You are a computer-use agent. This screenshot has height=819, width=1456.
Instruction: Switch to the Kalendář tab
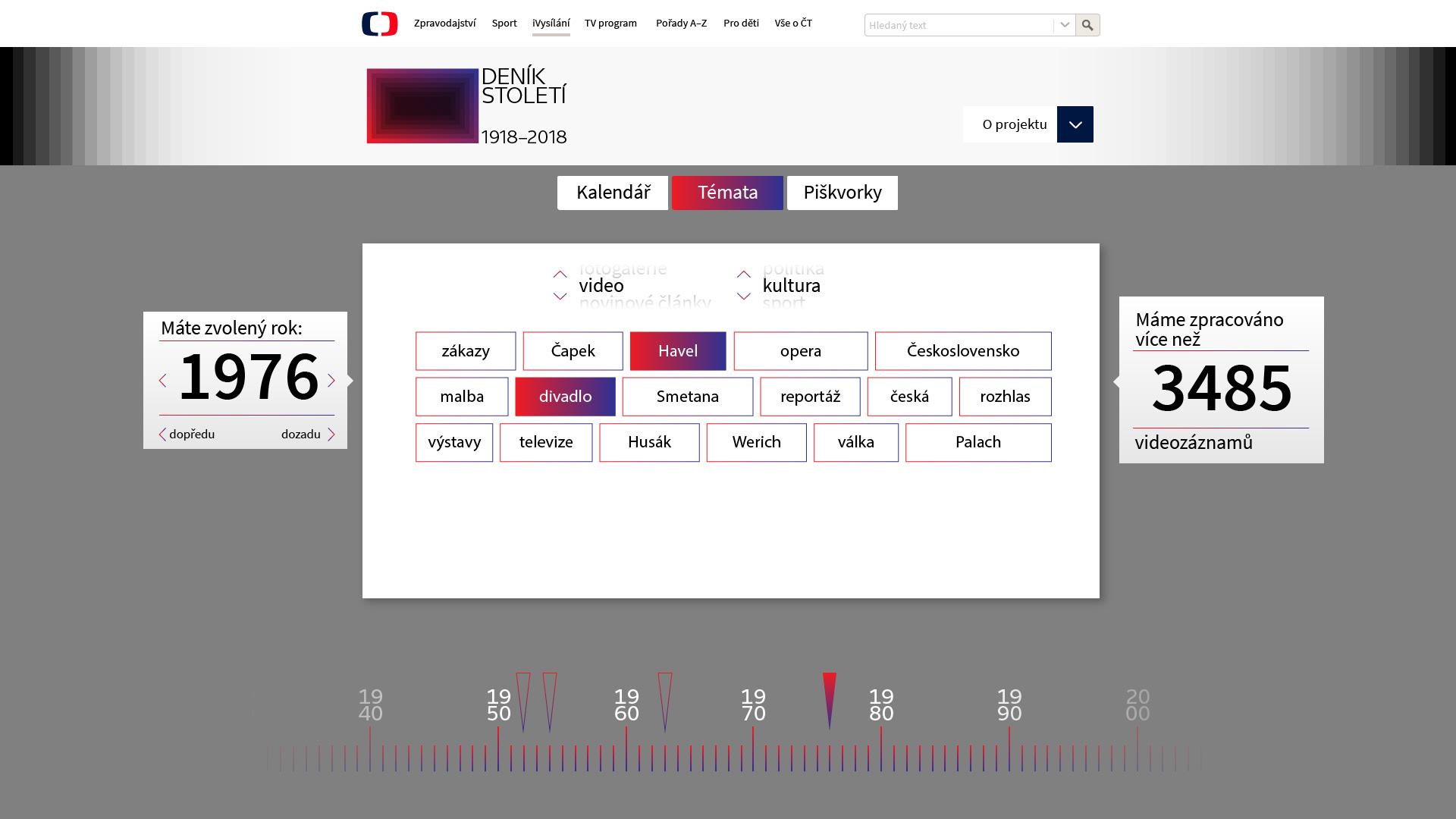(613, 193)
